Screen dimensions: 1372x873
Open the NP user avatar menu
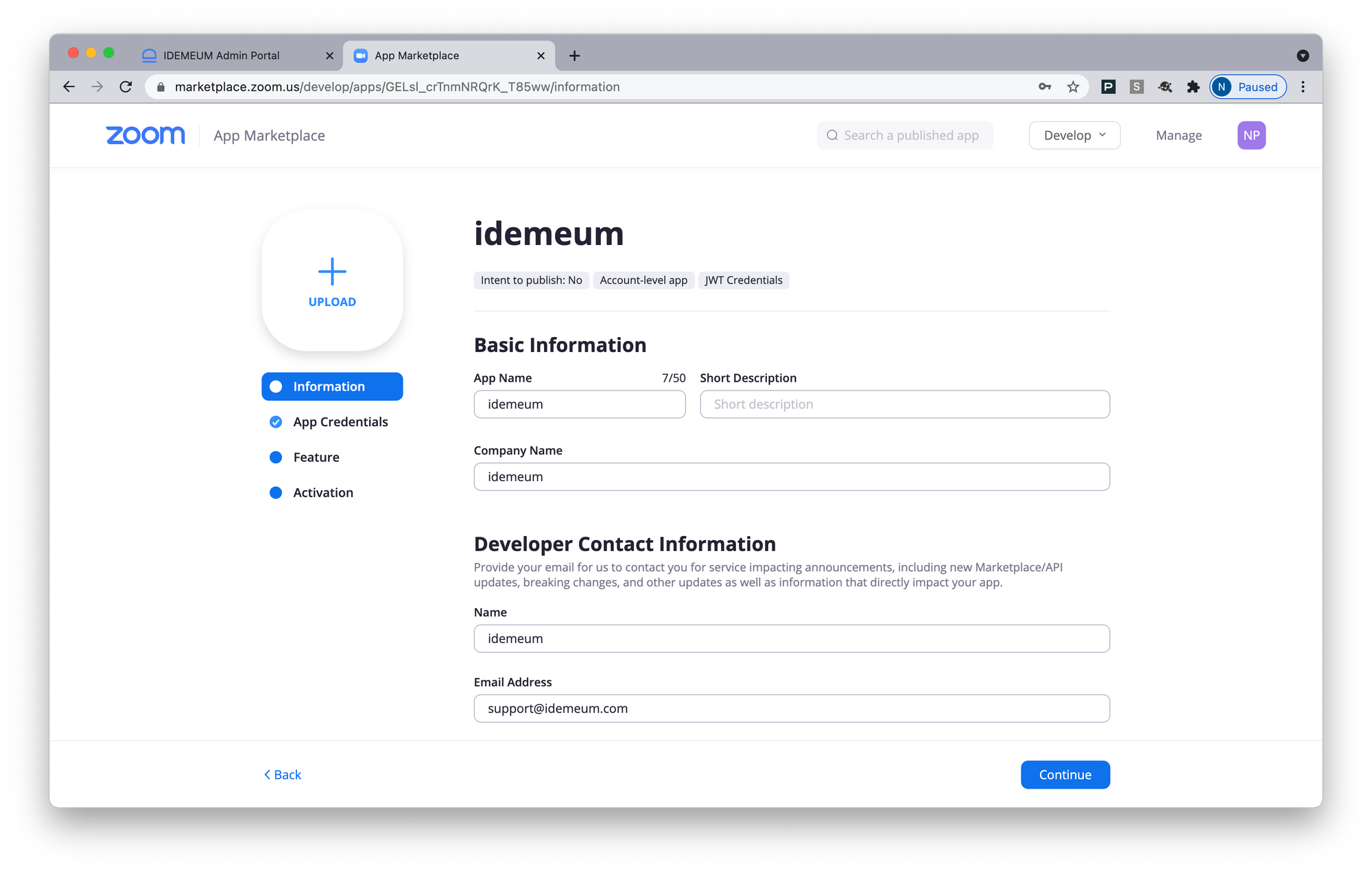pos(1251,135)
